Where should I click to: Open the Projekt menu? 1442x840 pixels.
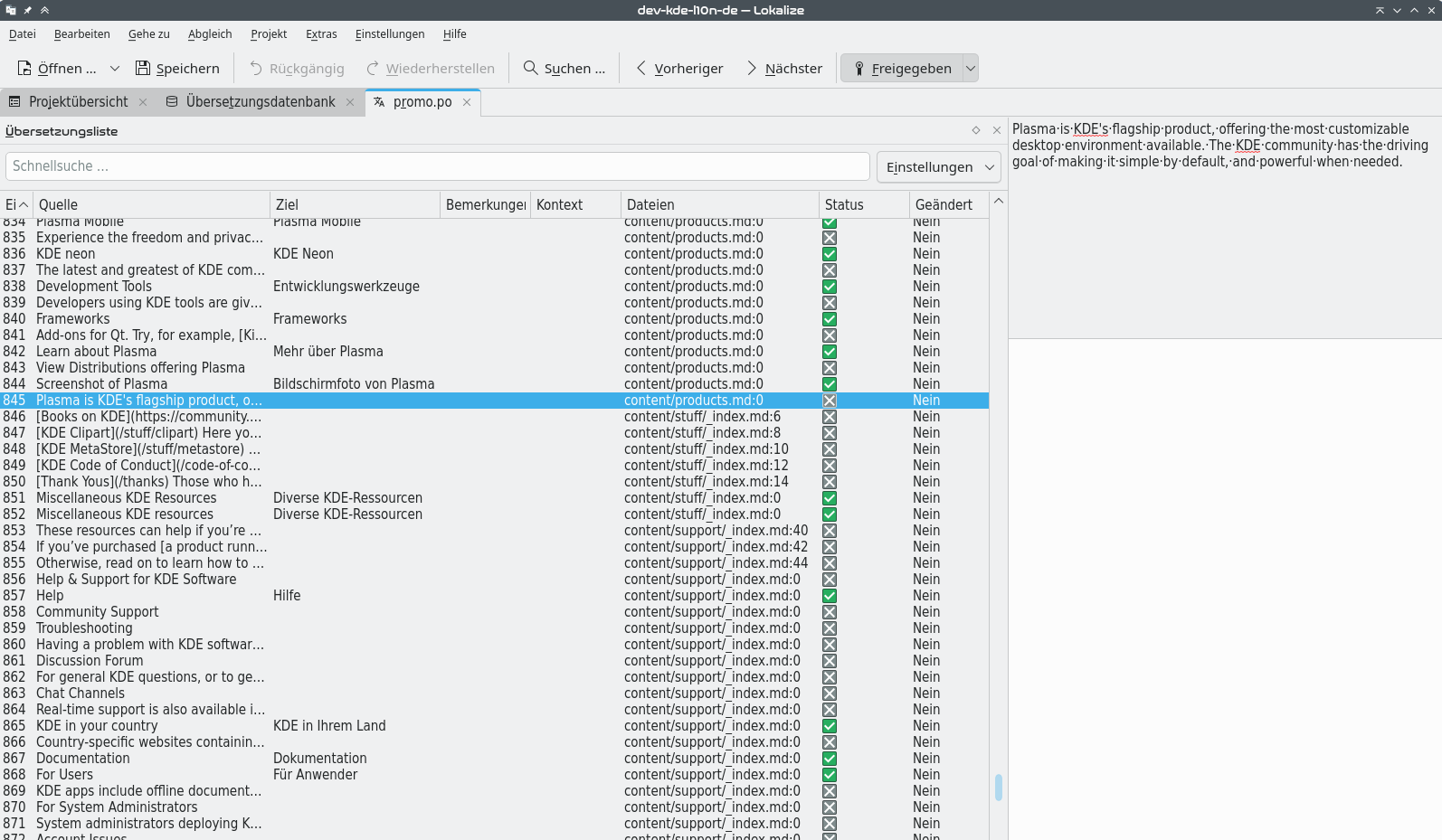pyautogui.click(x=269, y=33)
